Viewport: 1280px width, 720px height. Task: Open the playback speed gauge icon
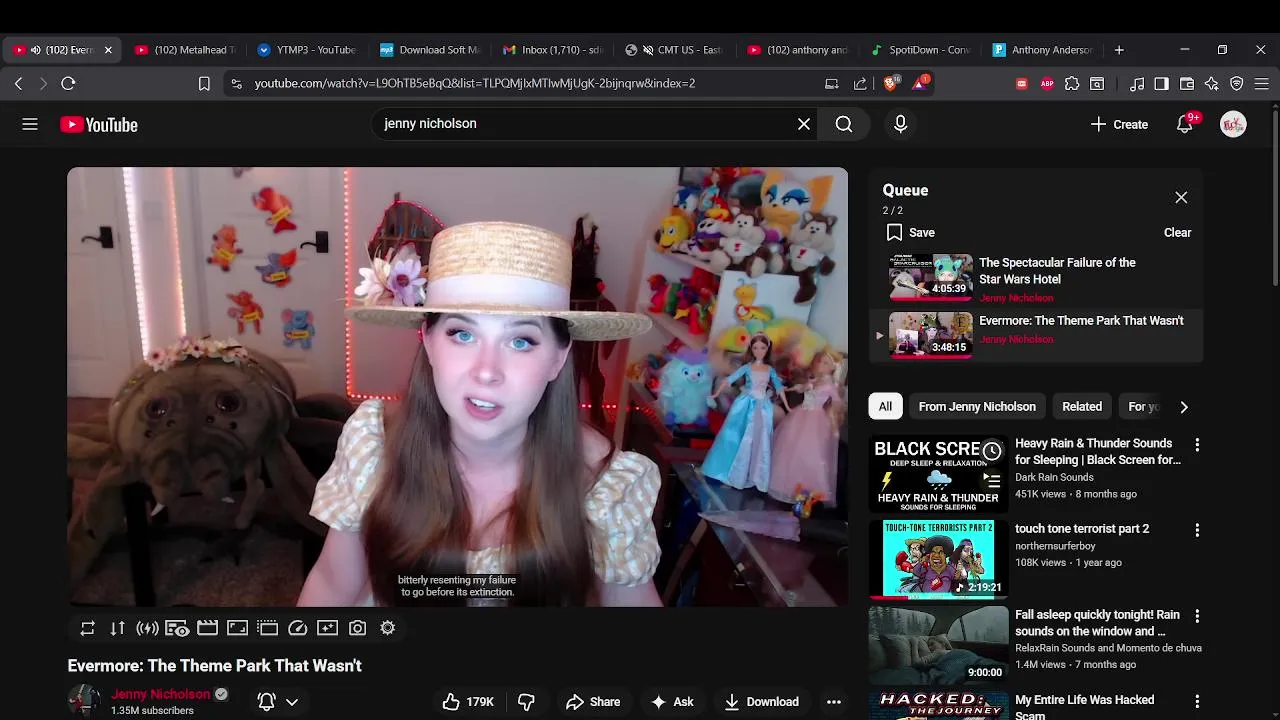point(297,628)
